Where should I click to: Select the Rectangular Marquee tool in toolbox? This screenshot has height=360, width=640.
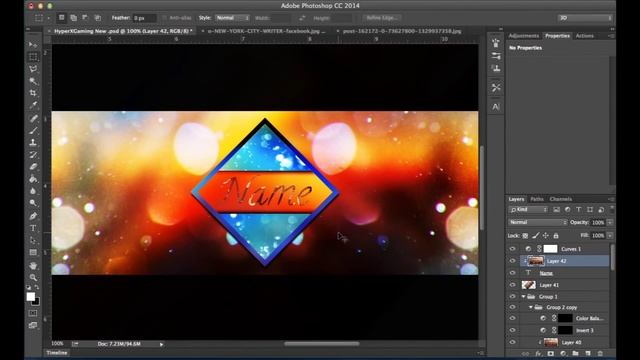pos(33,56)
